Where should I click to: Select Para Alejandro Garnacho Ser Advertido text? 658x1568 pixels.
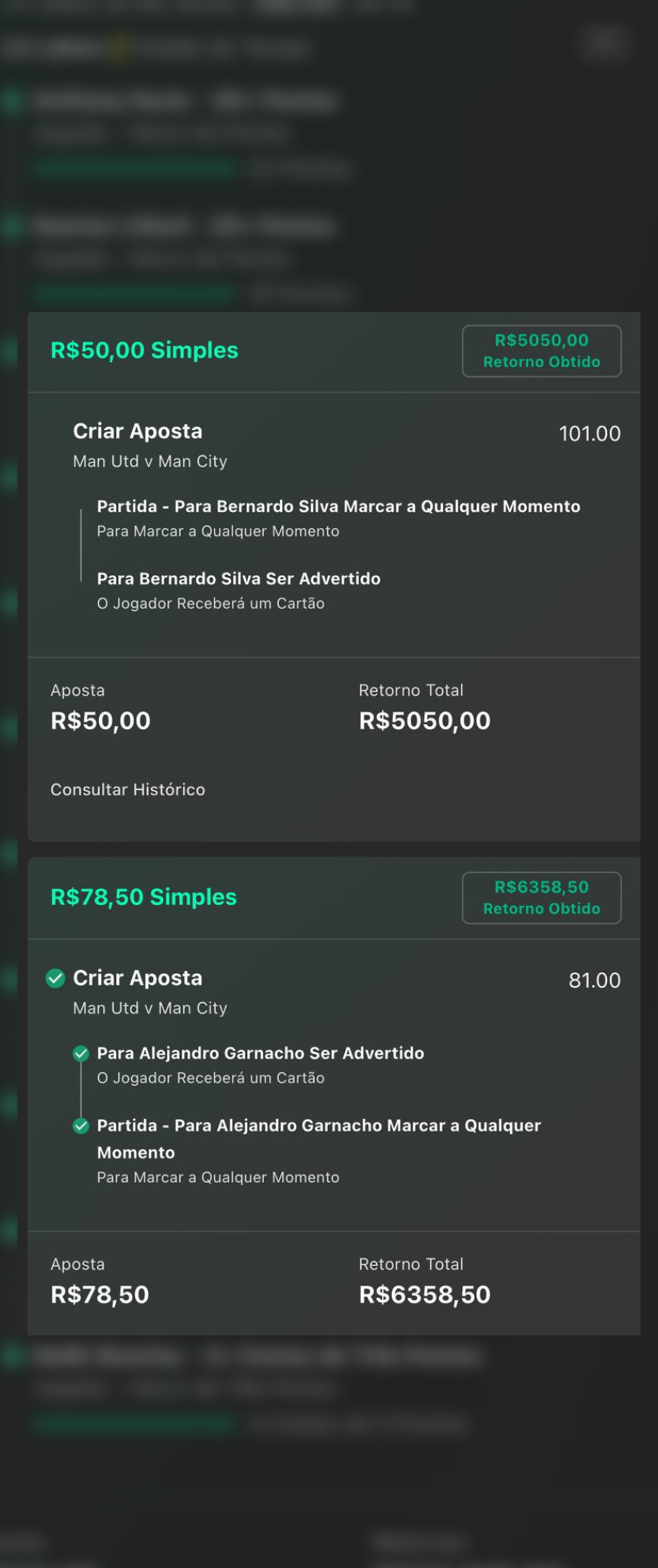point(260,1053)
